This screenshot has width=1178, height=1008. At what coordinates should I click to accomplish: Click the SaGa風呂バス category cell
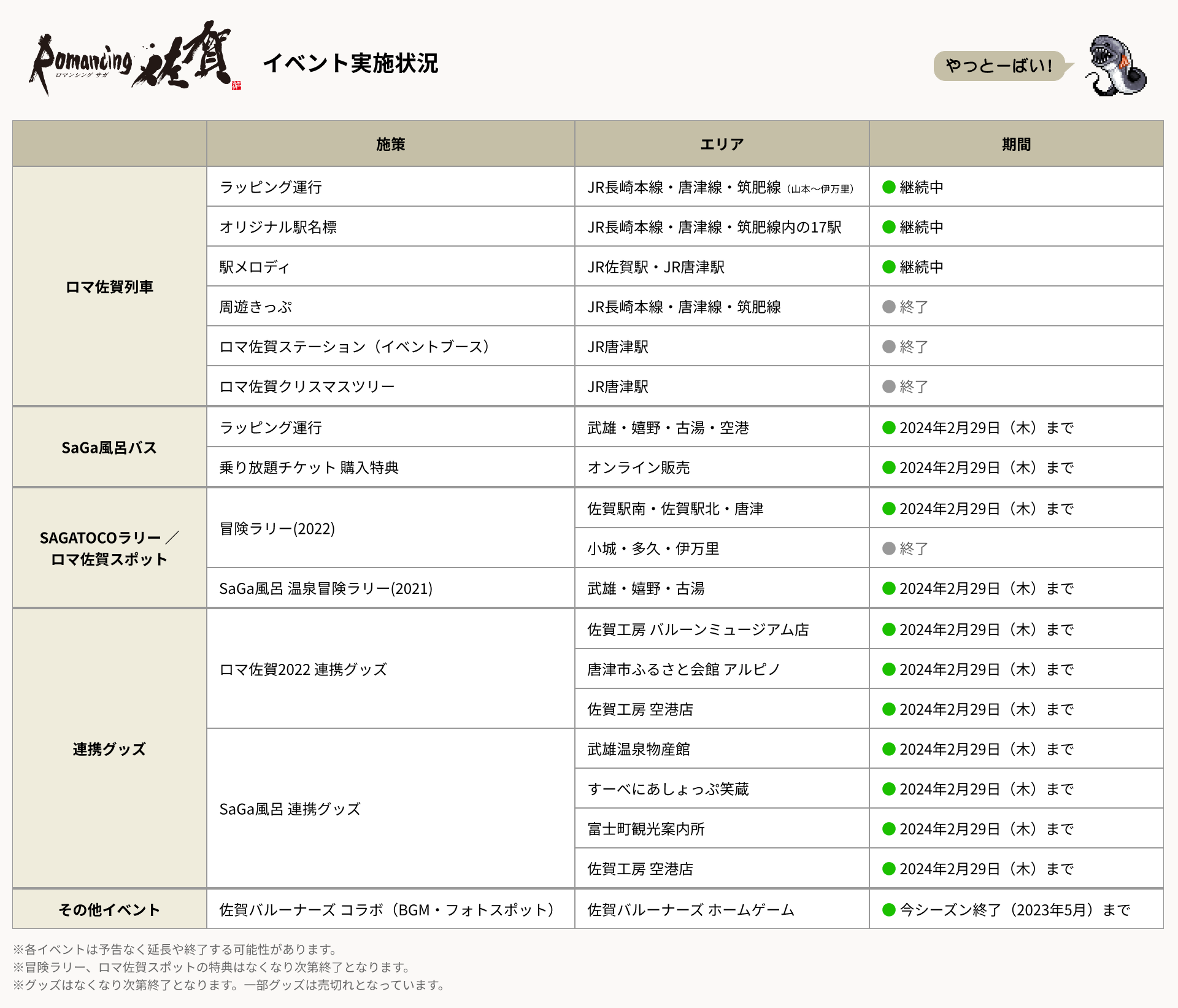(109, 448)
